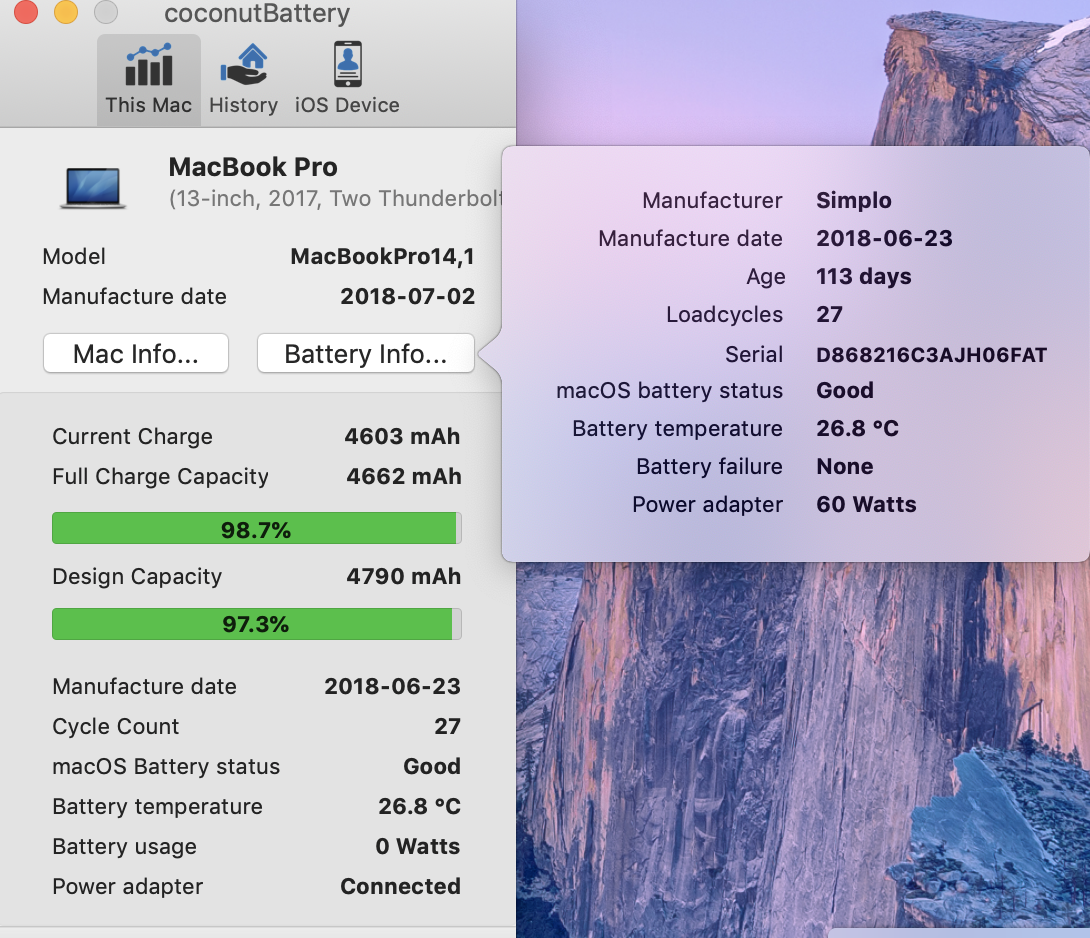The image size is (1090, 938).
Task: Select the Mac manufacture date 2018-07-02
Action: (x=407, y=296)
